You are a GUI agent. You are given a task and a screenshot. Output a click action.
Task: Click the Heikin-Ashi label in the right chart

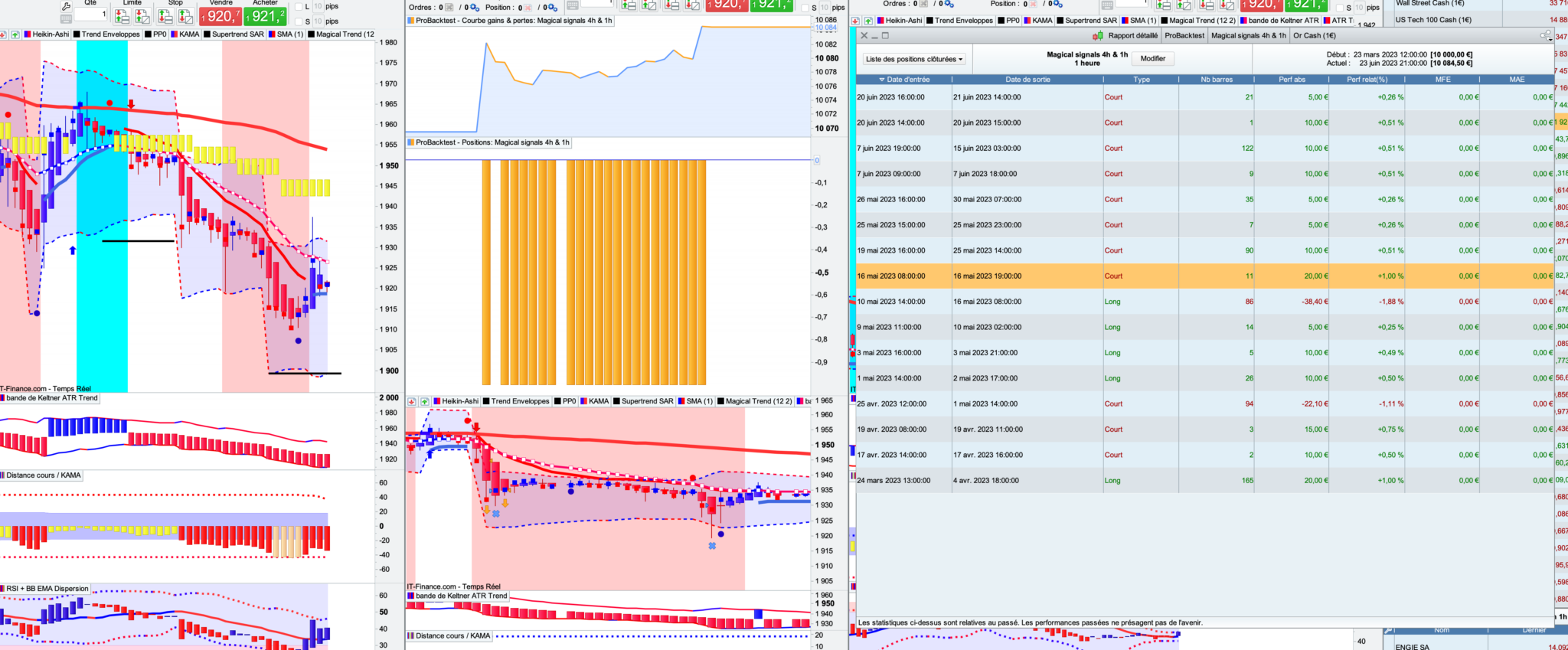click(x=904, y=21)
